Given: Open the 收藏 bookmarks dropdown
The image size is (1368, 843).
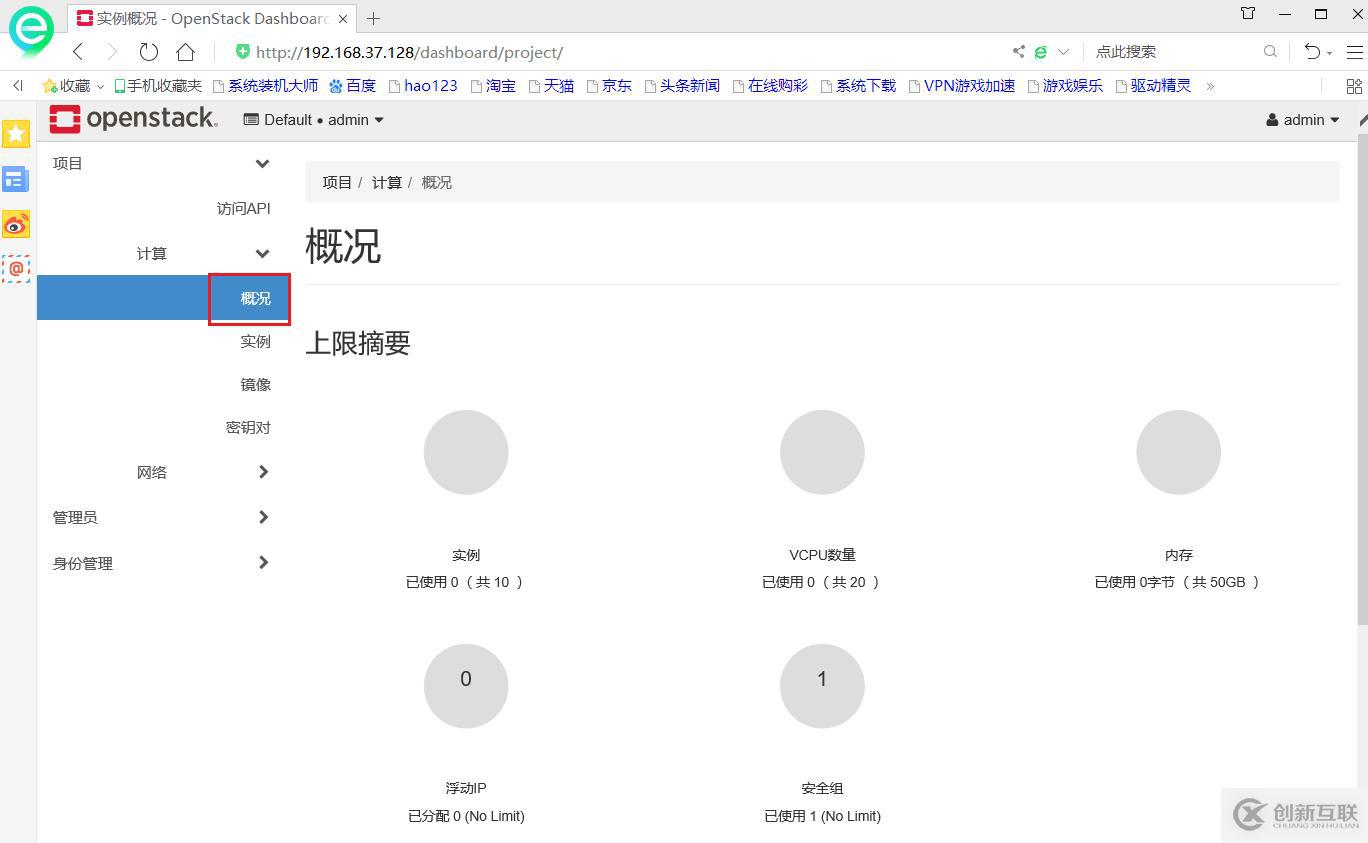Looking at the screenshot, I should tap(72, 86).
